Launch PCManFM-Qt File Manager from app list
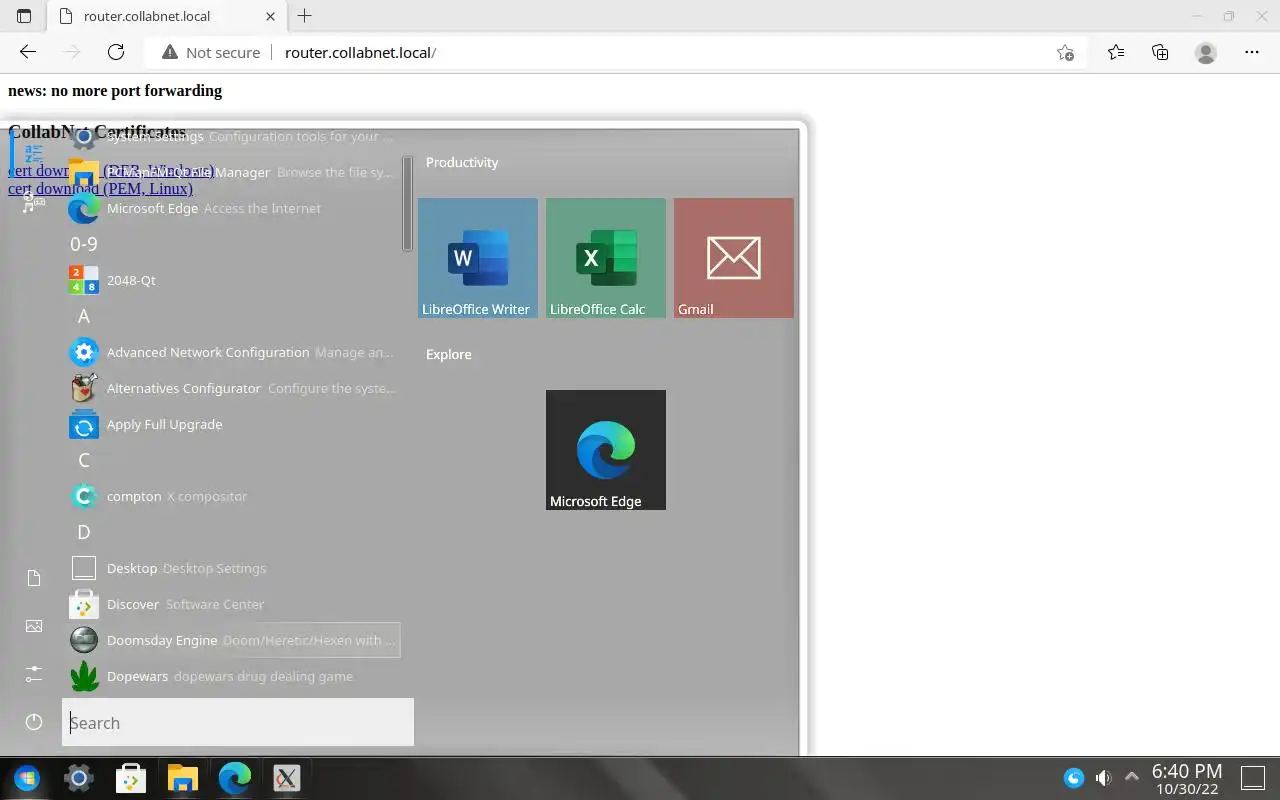Image resolution: width=1280 pixels, height=800 pixels. pyautogui.click(x=233, y=172)
